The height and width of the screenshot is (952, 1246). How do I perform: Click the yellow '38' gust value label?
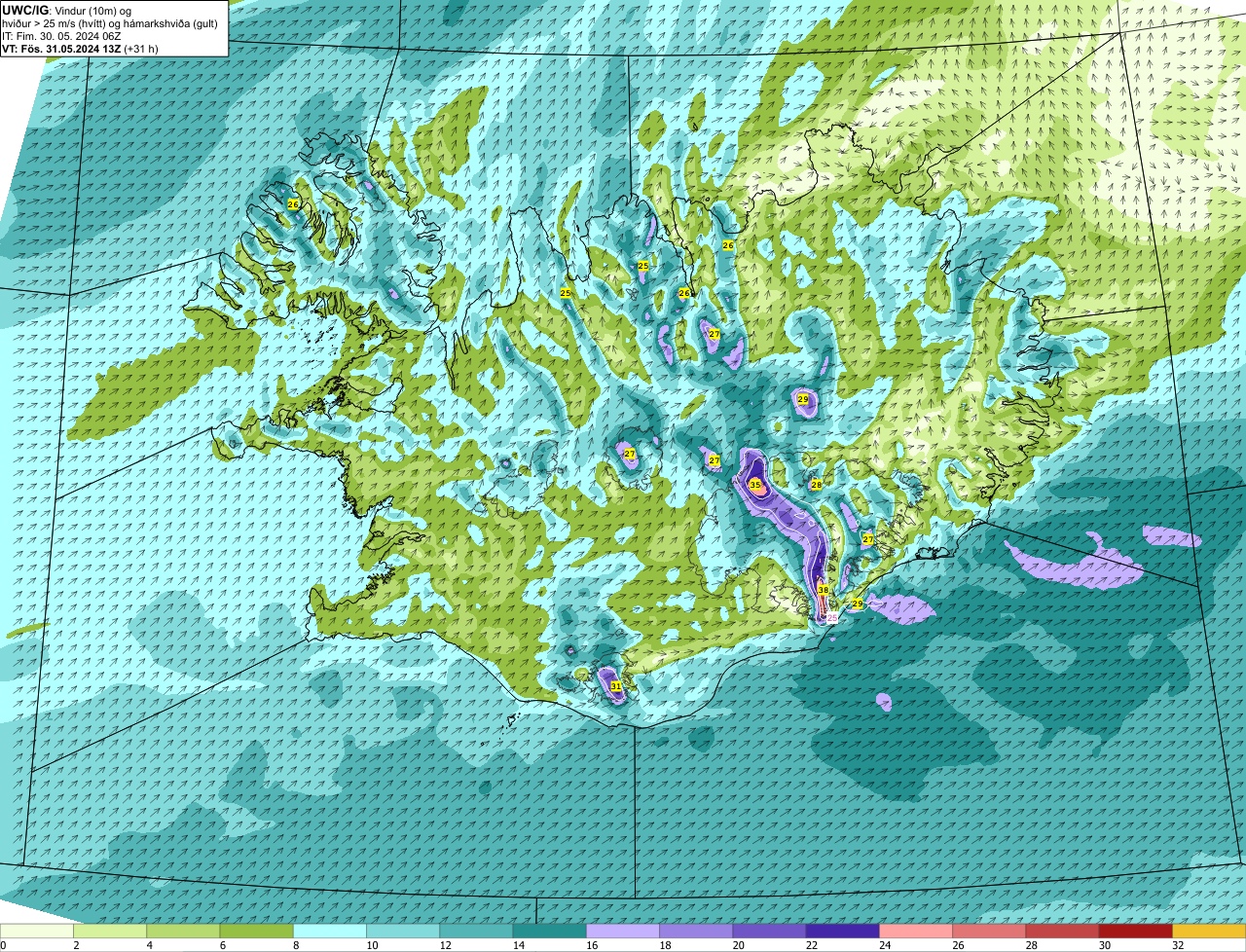coord(824,590)
